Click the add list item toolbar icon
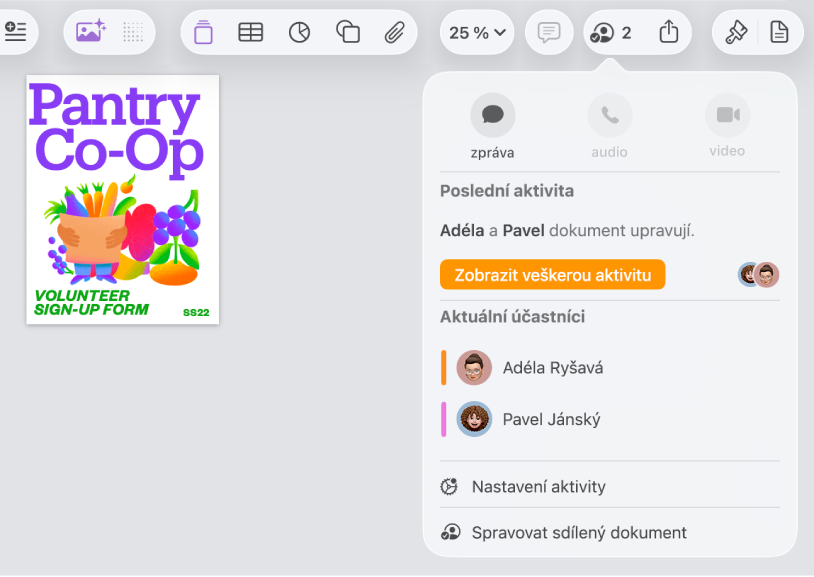 (15, 32)
